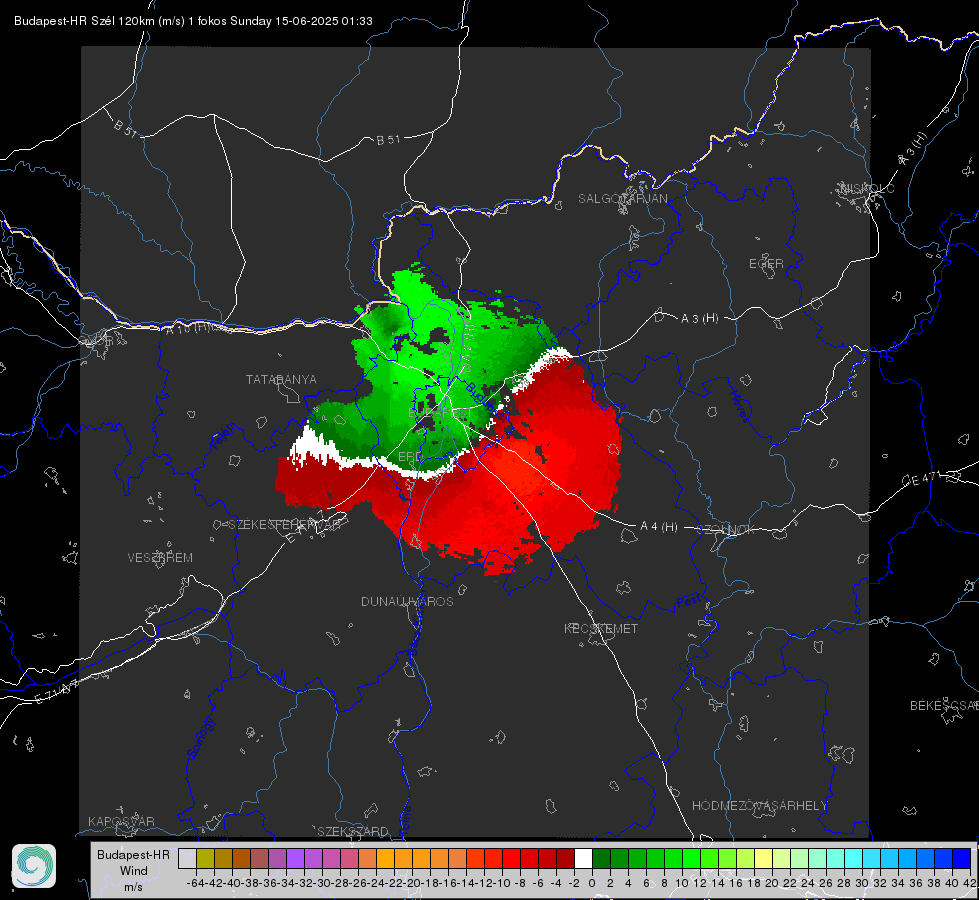Select the bright purple swatch between -34 and -32
Image resolution: width=979 pixels, height=900 pixels.
click(x=295, y=858)
